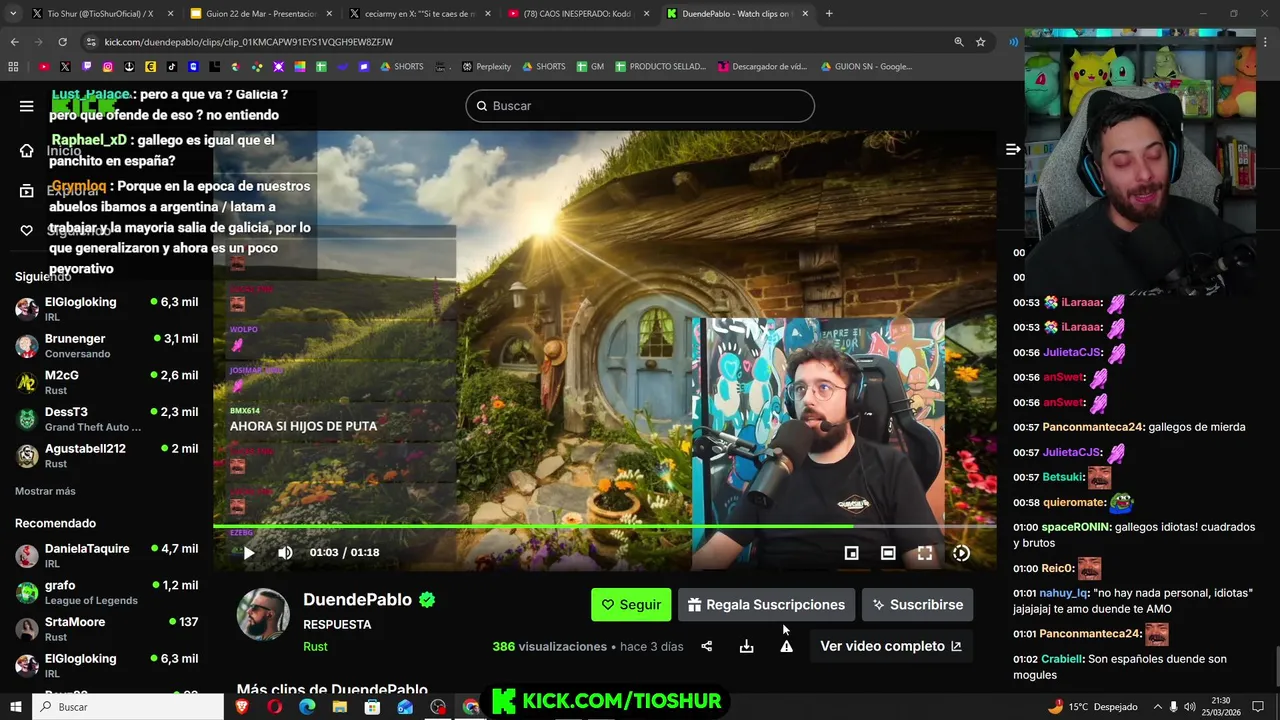Open Brave browser from taskbar

tap(242, 707)
